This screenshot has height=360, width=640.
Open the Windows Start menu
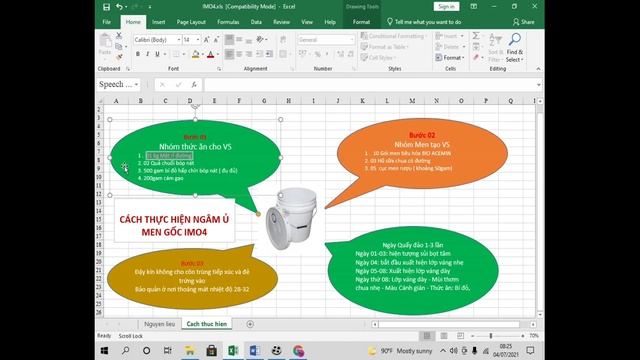[x=104, y=351]
